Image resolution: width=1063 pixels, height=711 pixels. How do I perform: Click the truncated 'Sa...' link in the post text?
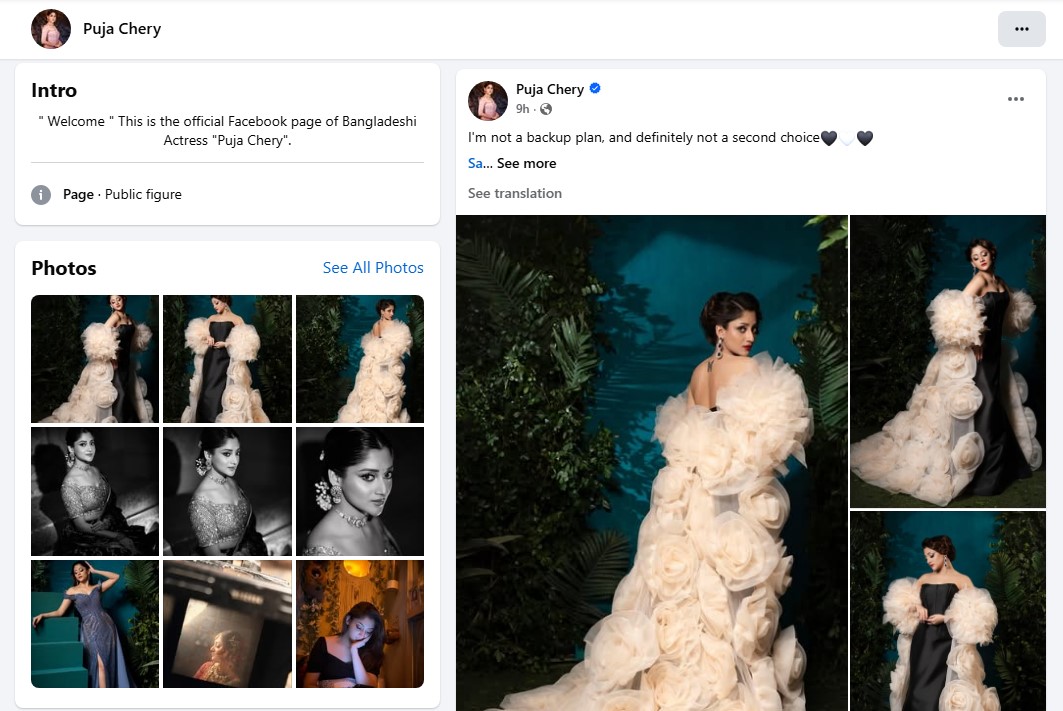pos(479,163)
